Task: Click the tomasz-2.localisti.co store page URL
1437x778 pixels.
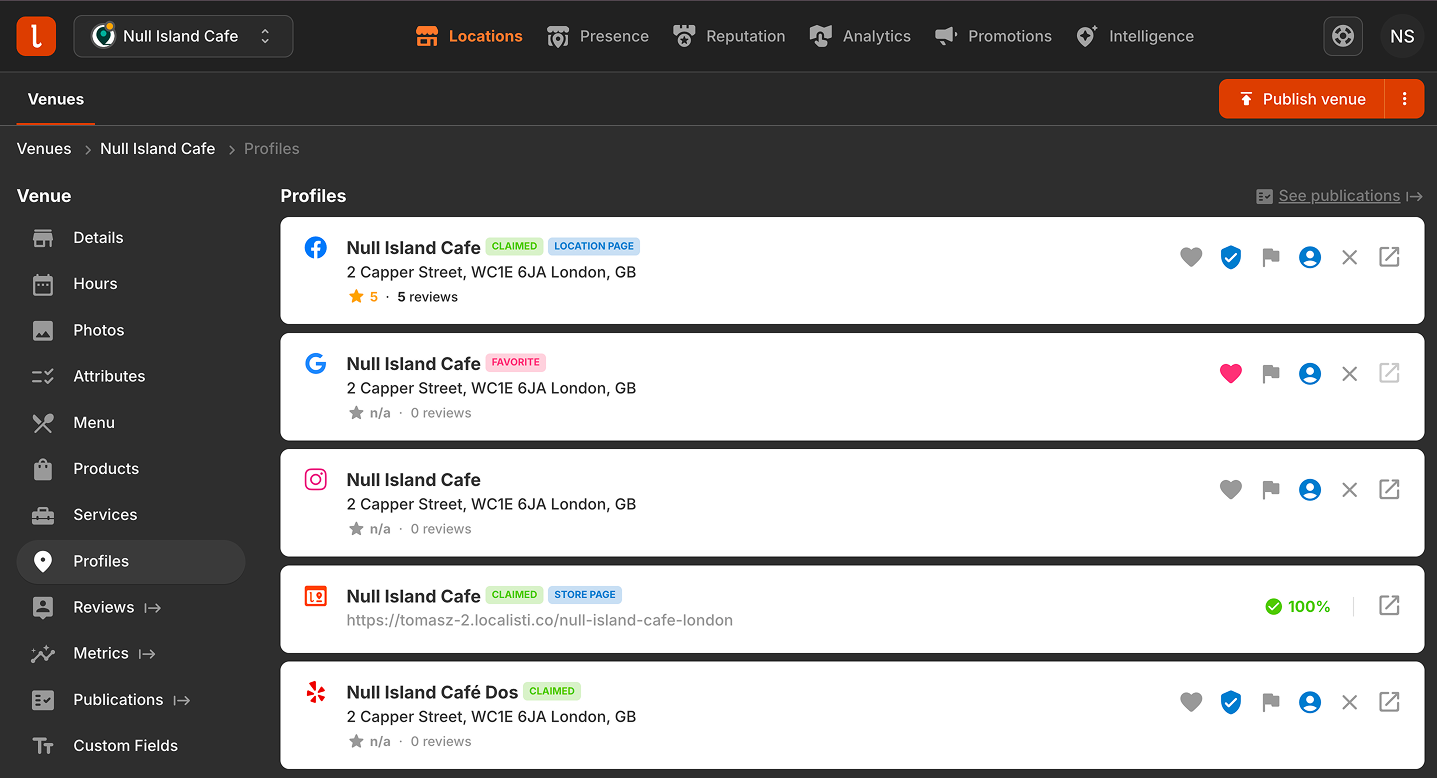Action: [x=540, y=620]
